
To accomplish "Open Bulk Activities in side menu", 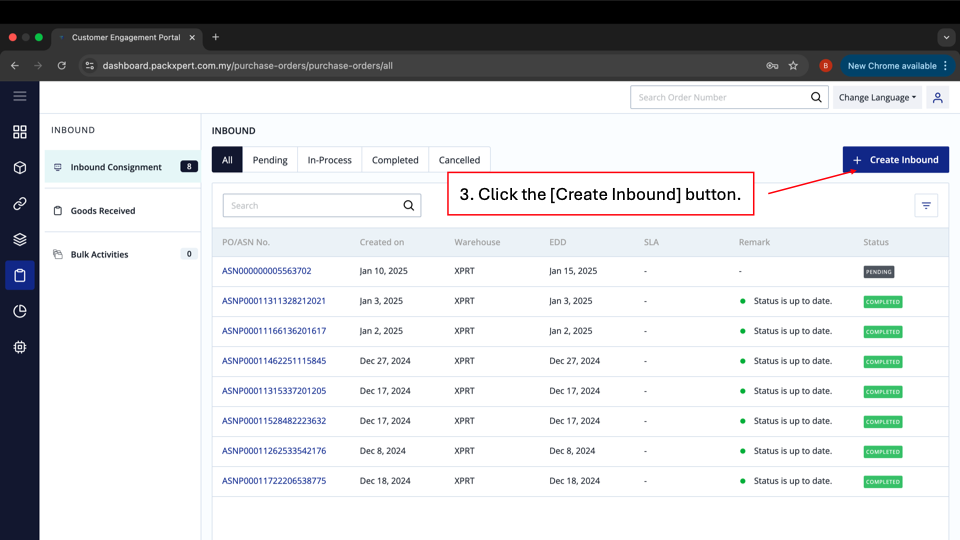I will tap(122, 254).
